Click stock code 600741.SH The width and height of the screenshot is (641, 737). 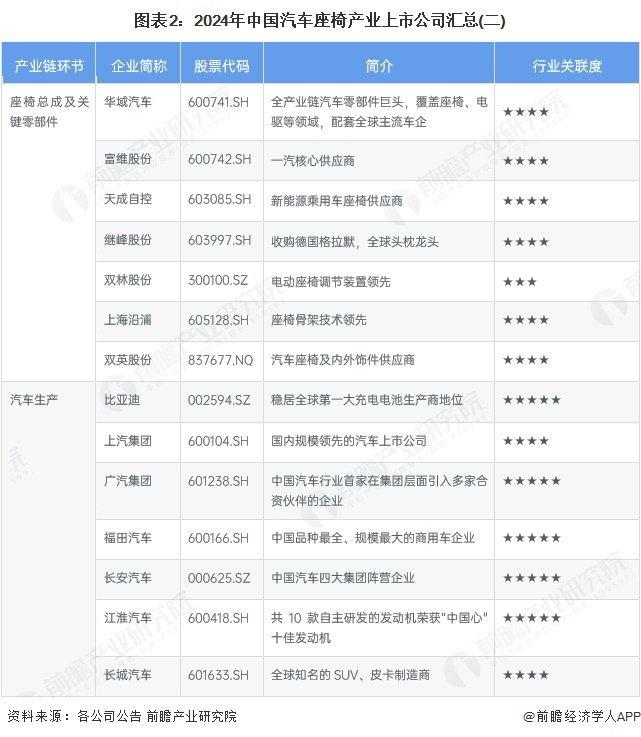(219, 102)
